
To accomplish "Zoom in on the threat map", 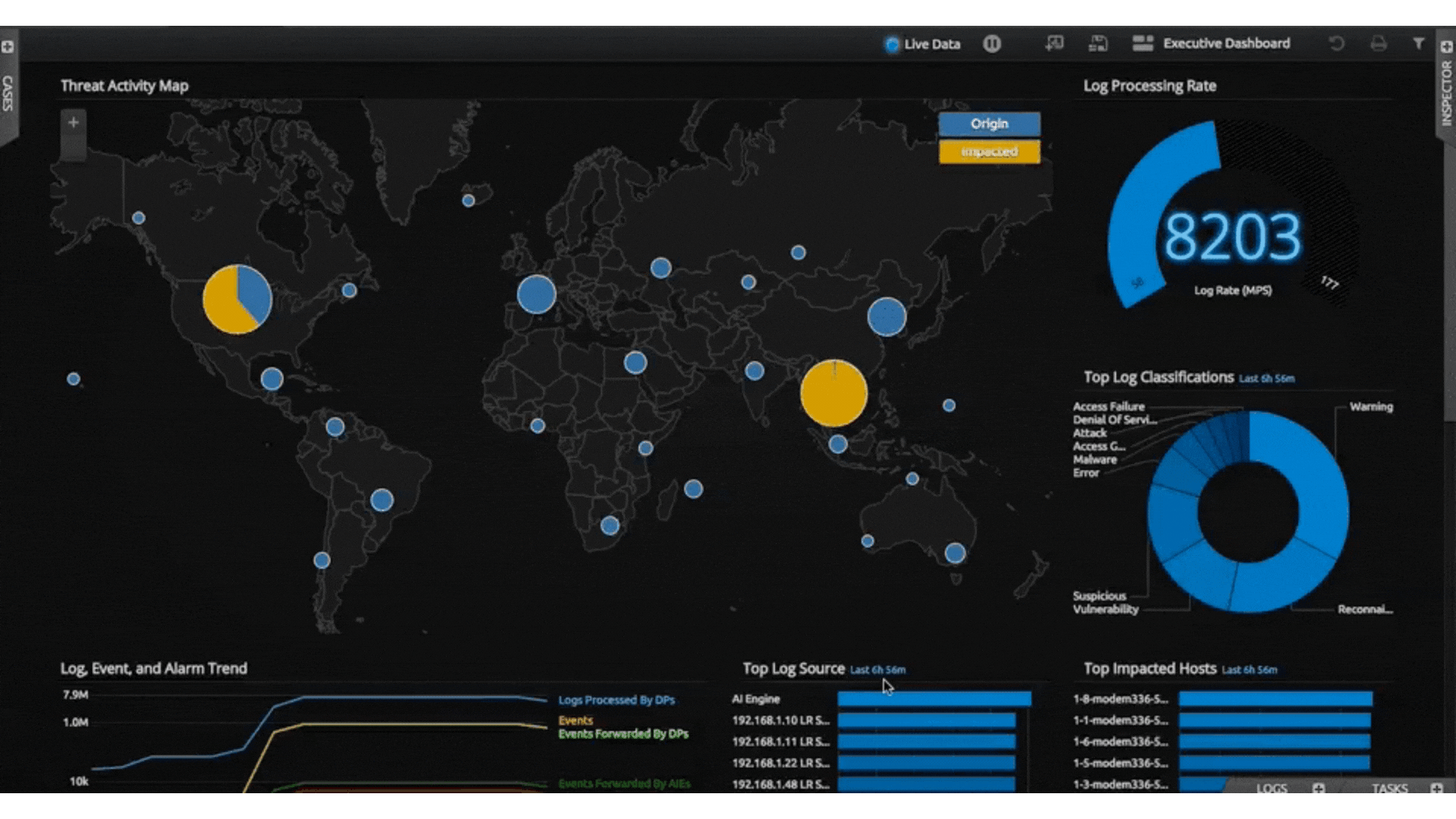I will point(74,122).
